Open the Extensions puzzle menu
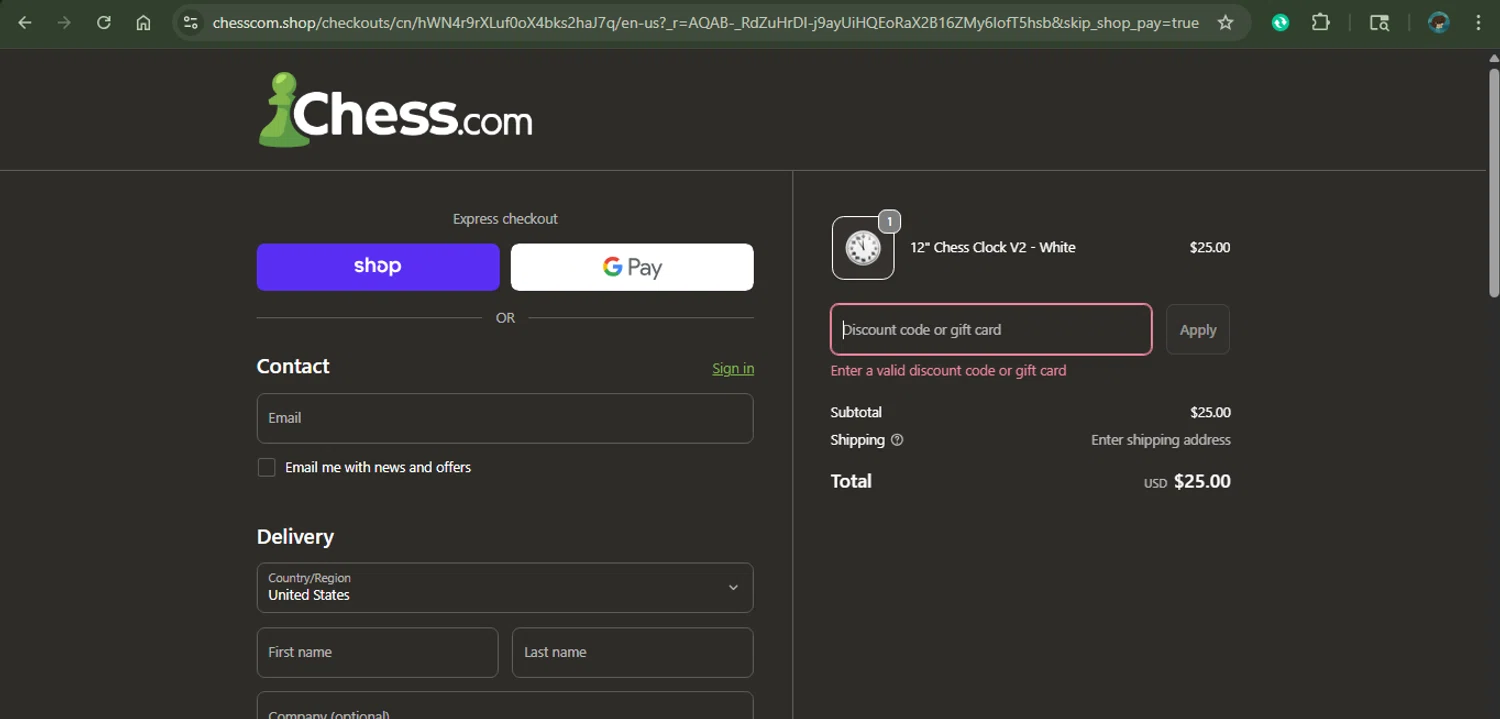This screenshot has width=1500, height=719. [x=1320, y=22]
